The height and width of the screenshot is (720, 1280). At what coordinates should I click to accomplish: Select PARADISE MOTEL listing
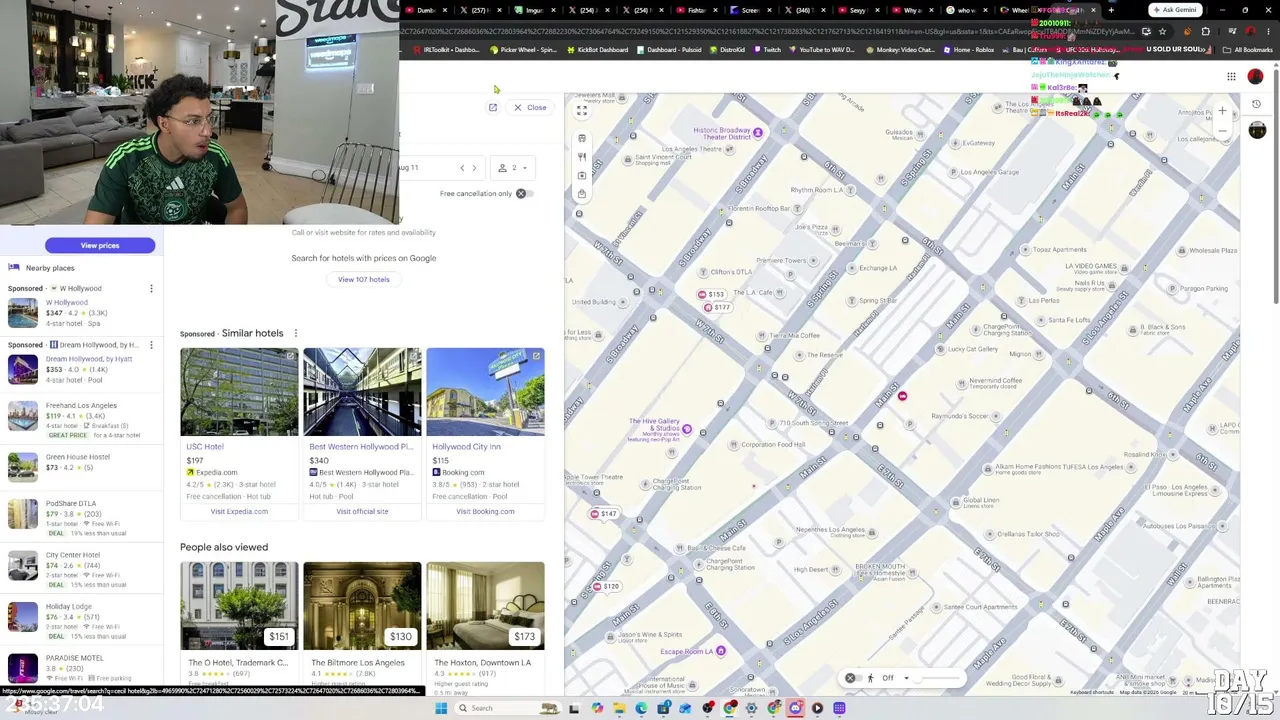80,668
